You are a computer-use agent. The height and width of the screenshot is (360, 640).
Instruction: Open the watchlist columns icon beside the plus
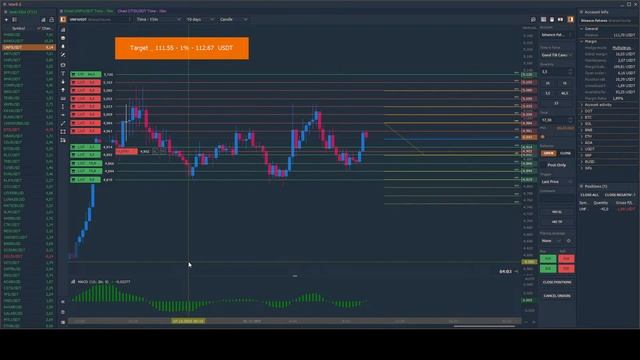click(x=14, y=20)
